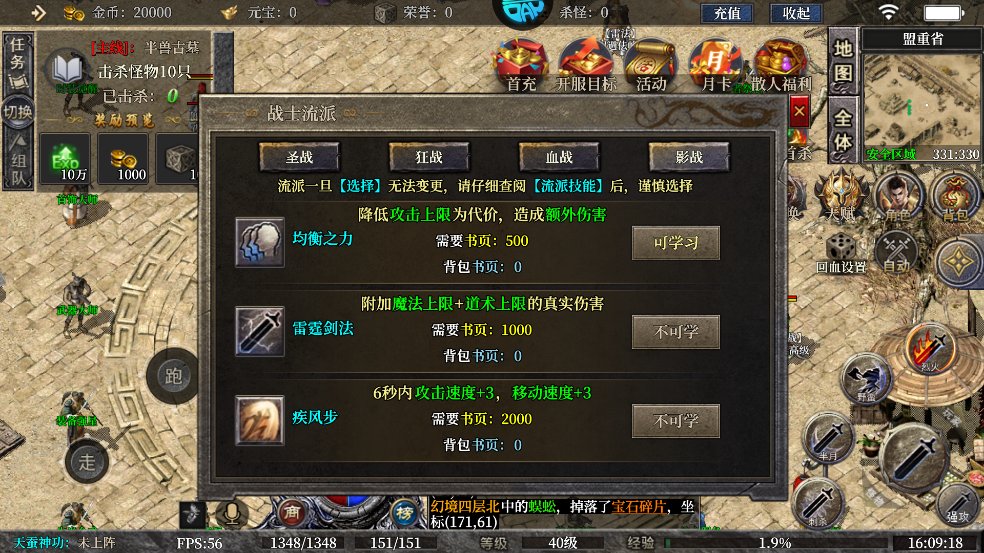
Task: Switch quest panel with 切换 button
Action: point(18,112)
